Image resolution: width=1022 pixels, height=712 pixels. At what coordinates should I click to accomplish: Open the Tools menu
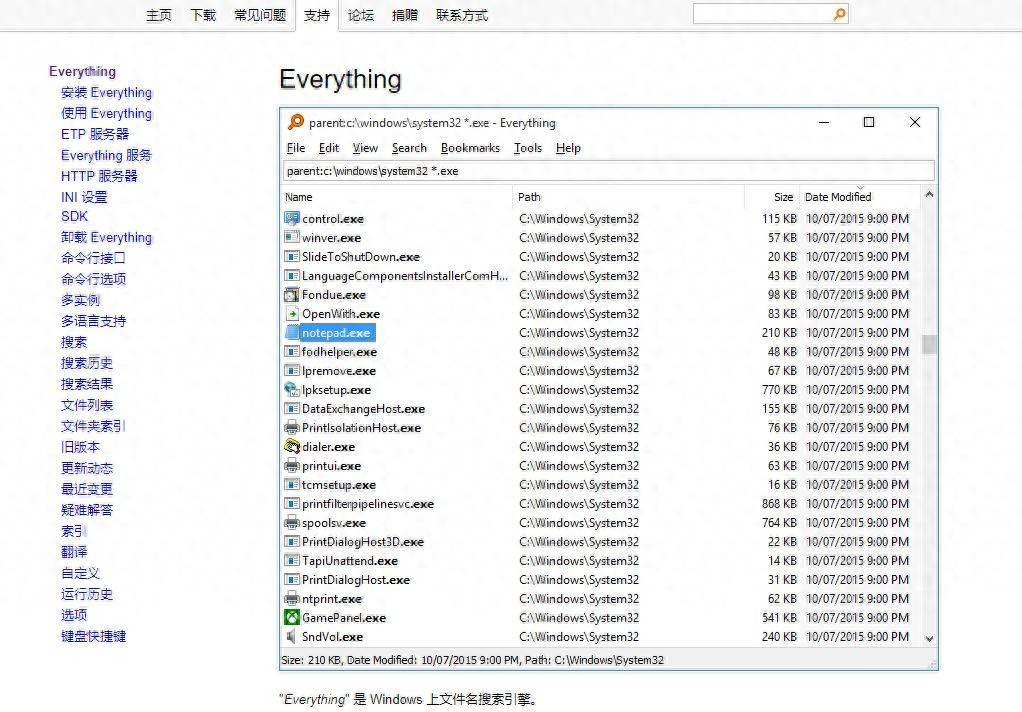pos(528,148)
